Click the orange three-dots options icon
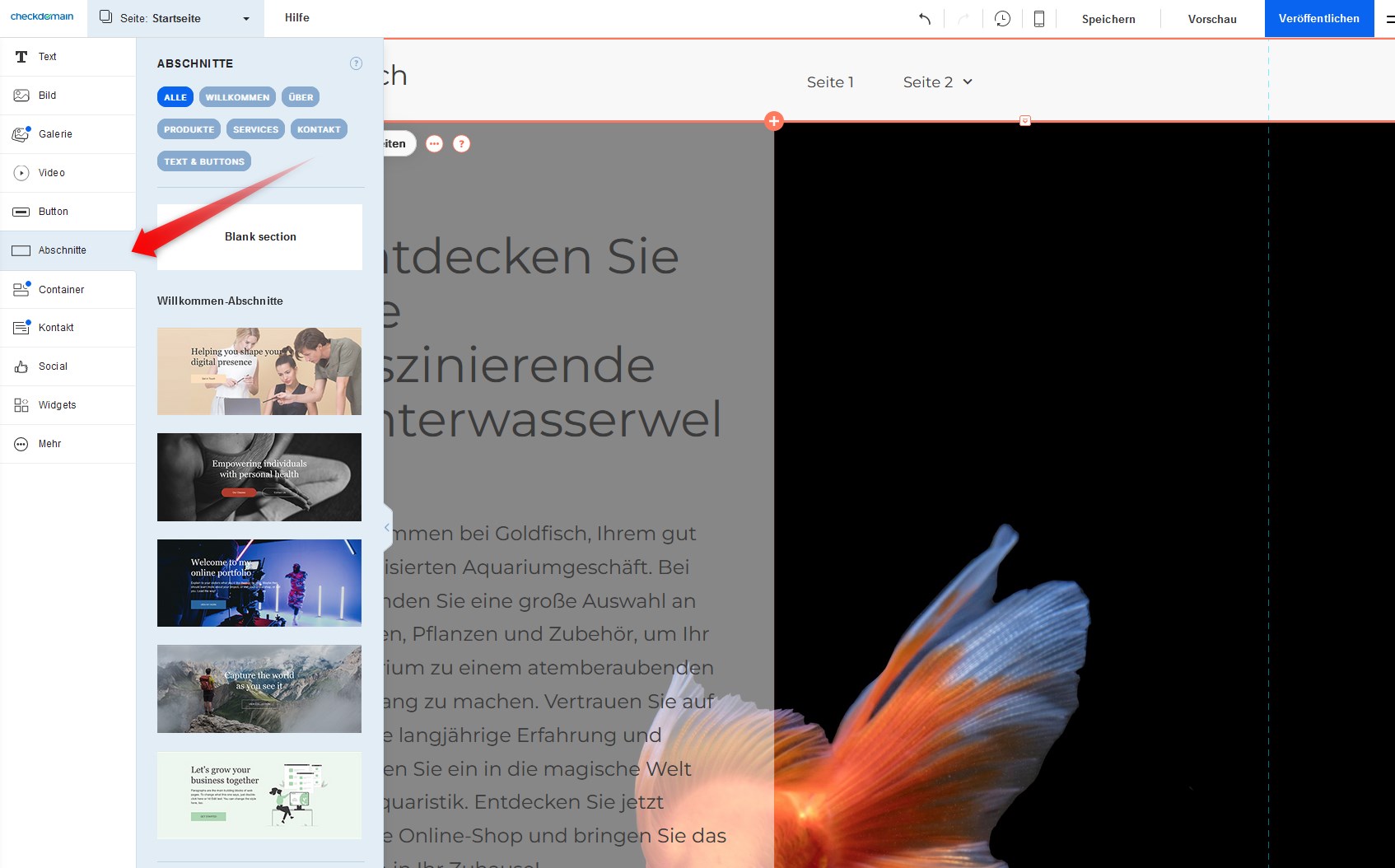Screen dimensions: 1395x868 tap(434, 144)
